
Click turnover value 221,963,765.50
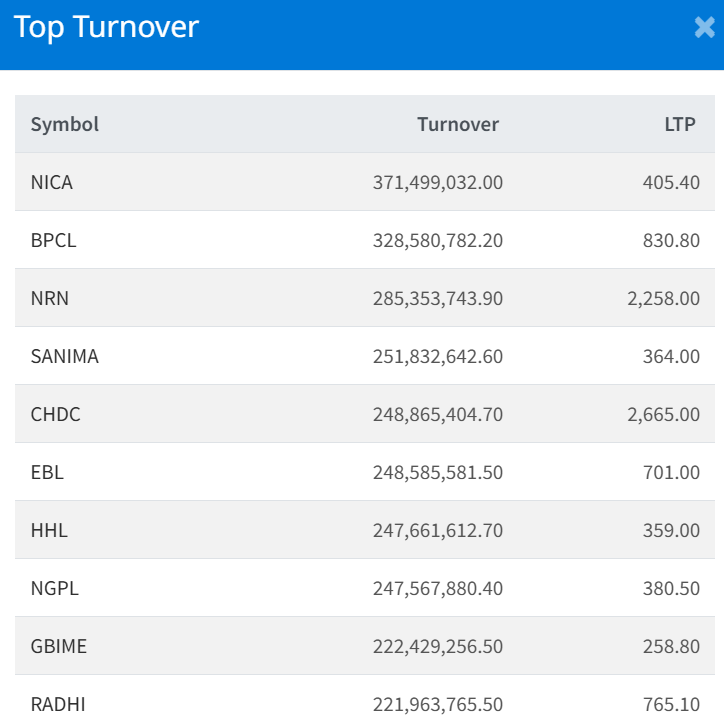[438, 705]
